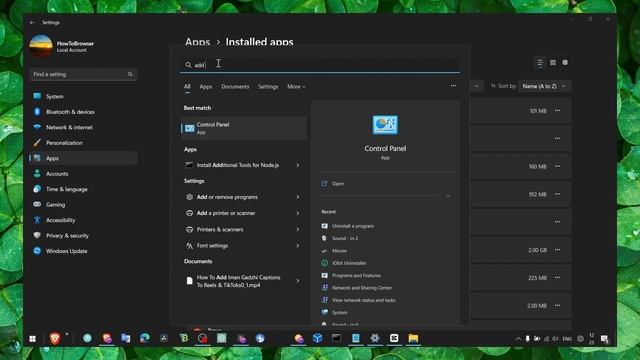
Task: Expand Install Additional Tools for Node.js result
Action: [298, 165]
